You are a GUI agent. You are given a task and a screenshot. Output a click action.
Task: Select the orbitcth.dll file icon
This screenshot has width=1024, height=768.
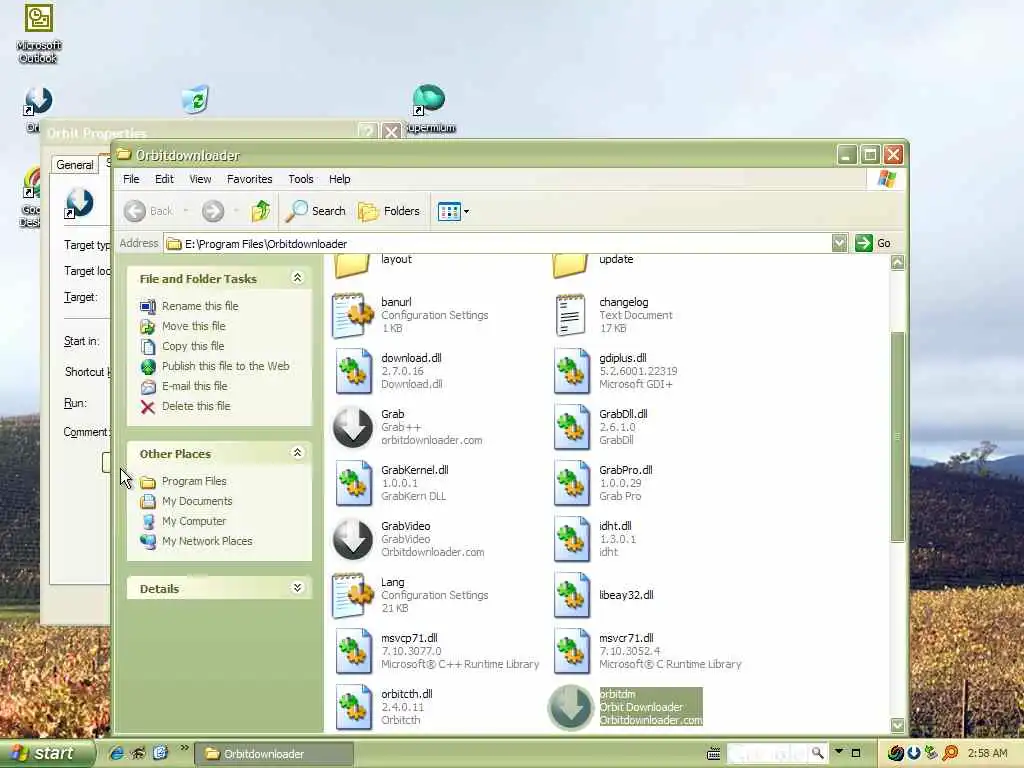353,707
